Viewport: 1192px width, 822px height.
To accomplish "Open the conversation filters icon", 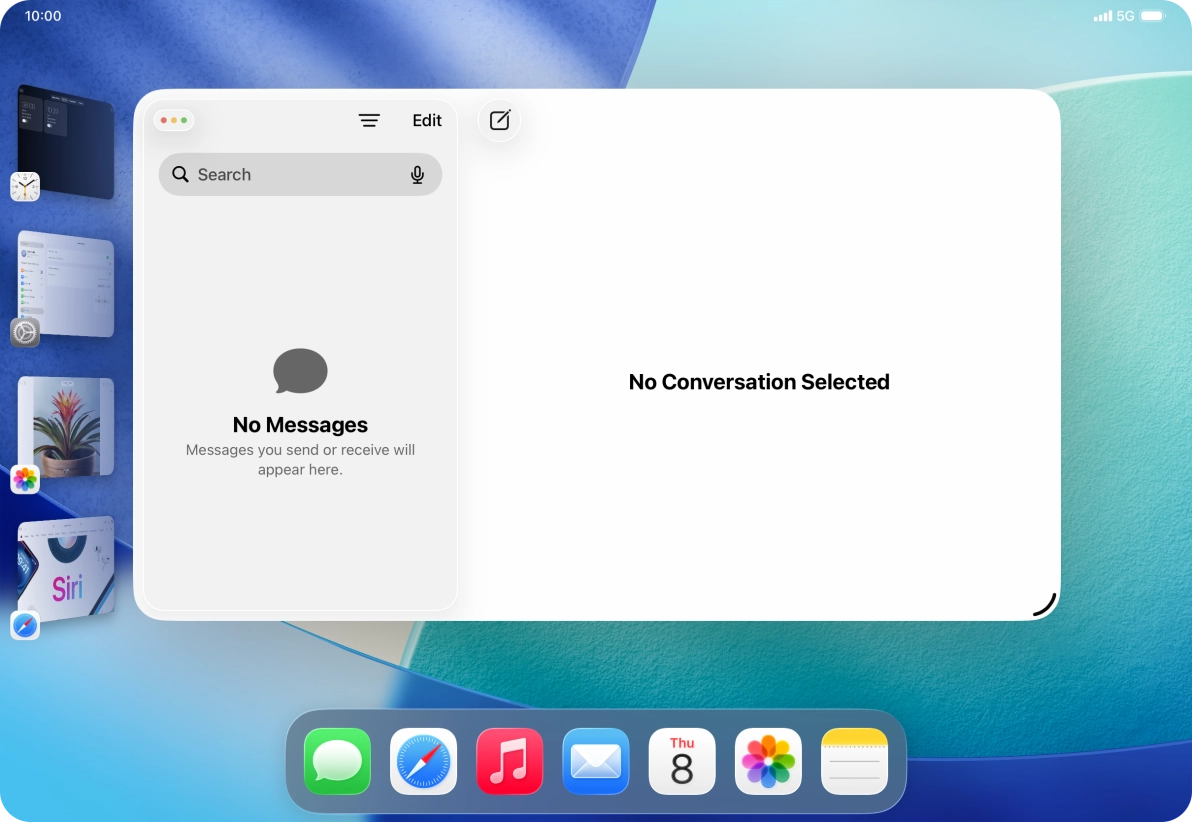I will (x=369, y=120).
